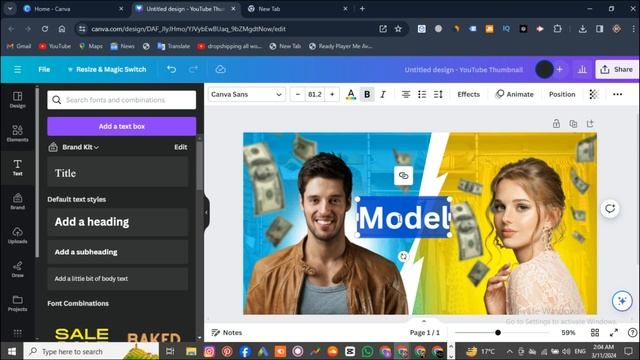Viewport: 640px width, 360px height.
Task: Open Resize & Magic Switch
Action: [x=107, y=69]
